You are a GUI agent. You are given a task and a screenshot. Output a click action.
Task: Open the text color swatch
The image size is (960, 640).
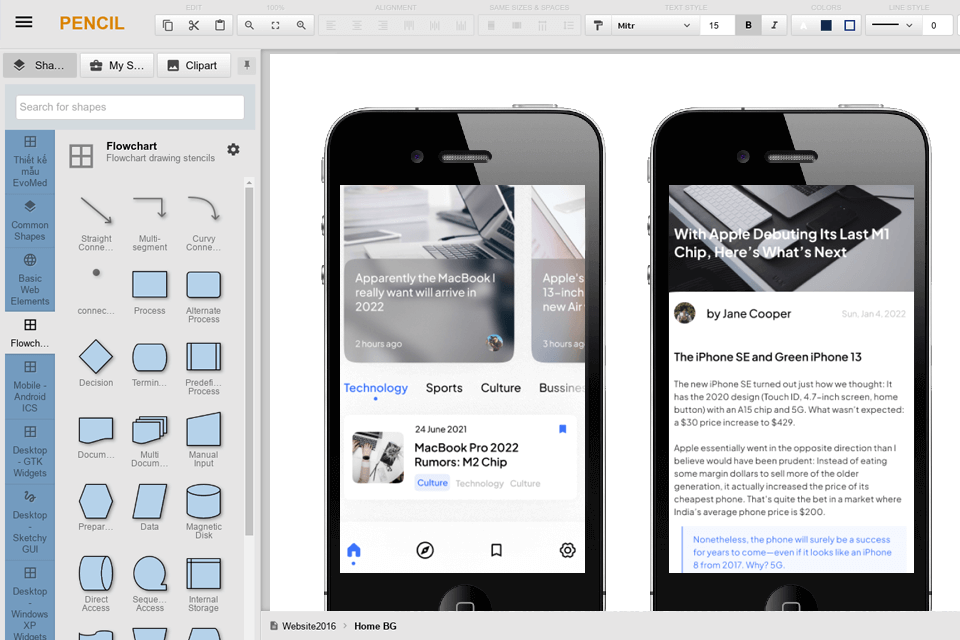[803, 25]
